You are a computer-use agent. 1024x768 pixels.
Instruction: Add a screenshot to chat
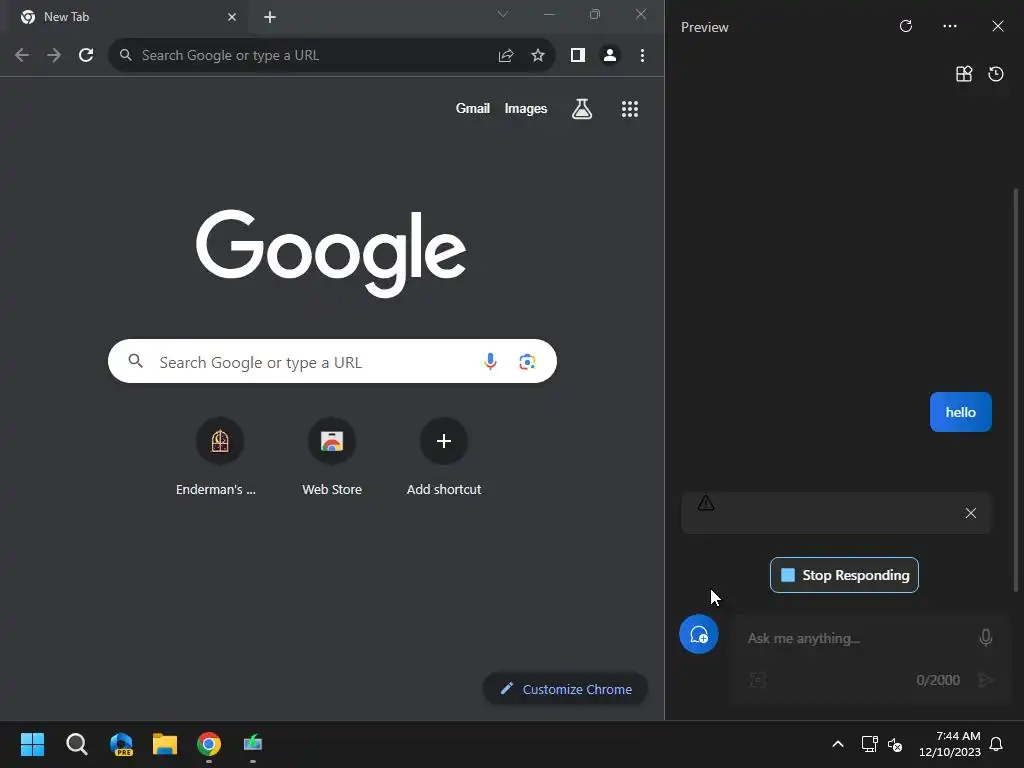tap(758, 680)
